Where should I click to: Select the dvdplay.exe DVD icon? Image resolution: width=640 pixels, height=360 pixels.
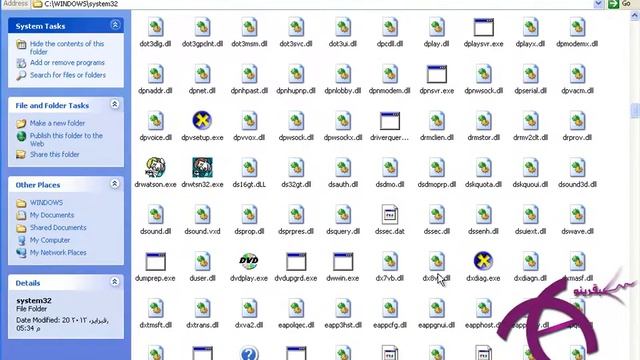click(x=249, y=261)
